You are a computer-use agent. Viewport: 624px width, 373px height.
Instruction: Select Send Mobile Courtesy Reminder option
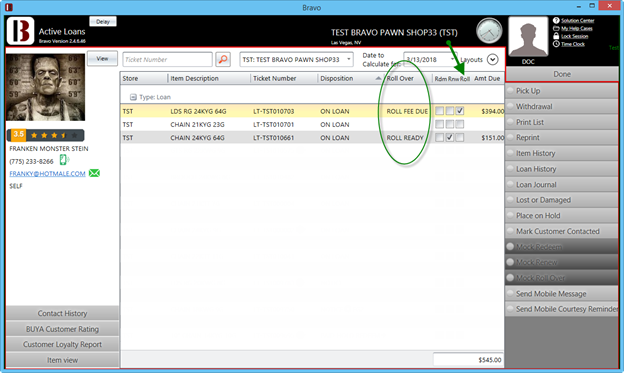coord(562,309)
